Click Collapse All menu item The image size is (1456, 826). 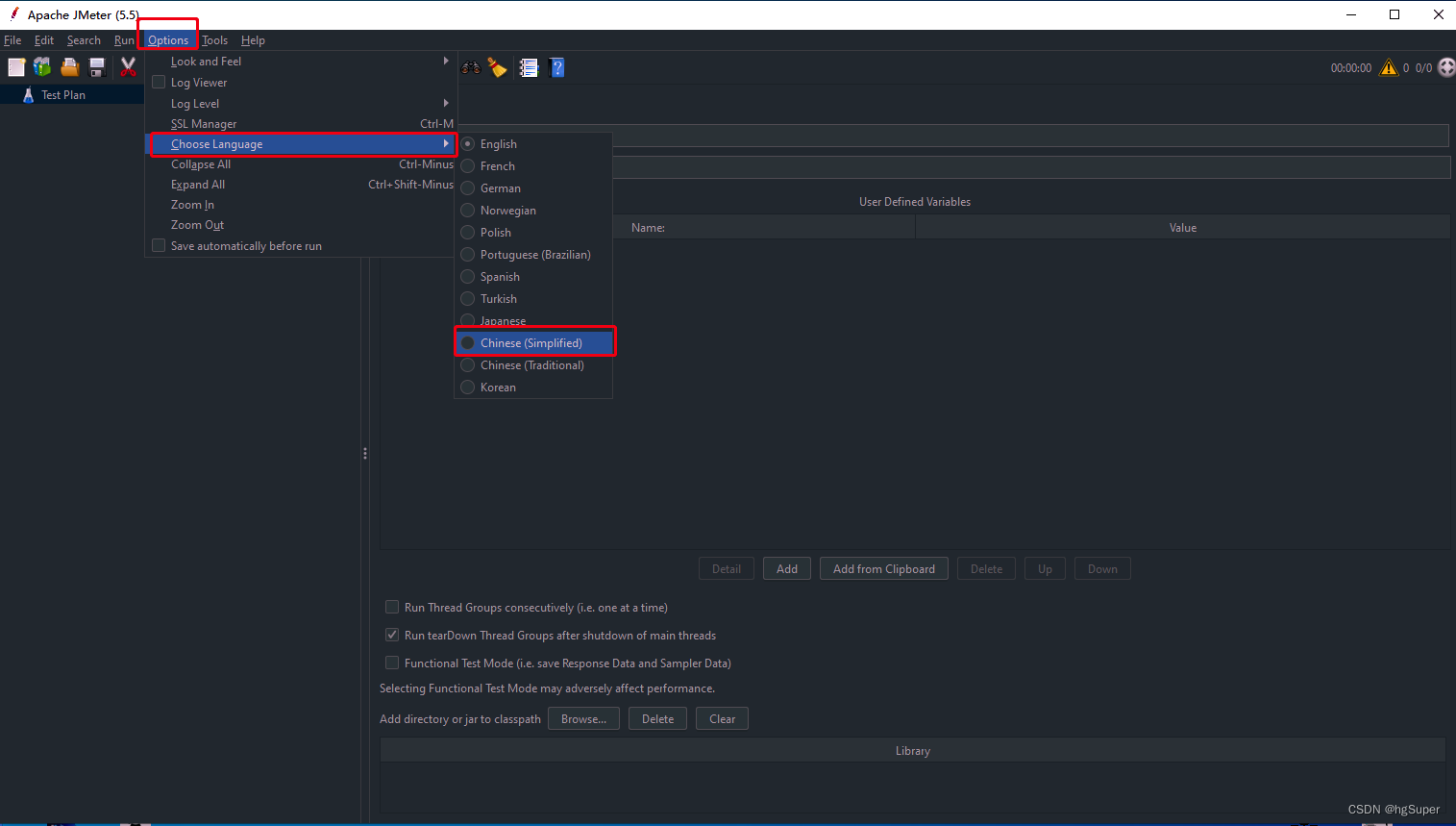tap(301, 164)
